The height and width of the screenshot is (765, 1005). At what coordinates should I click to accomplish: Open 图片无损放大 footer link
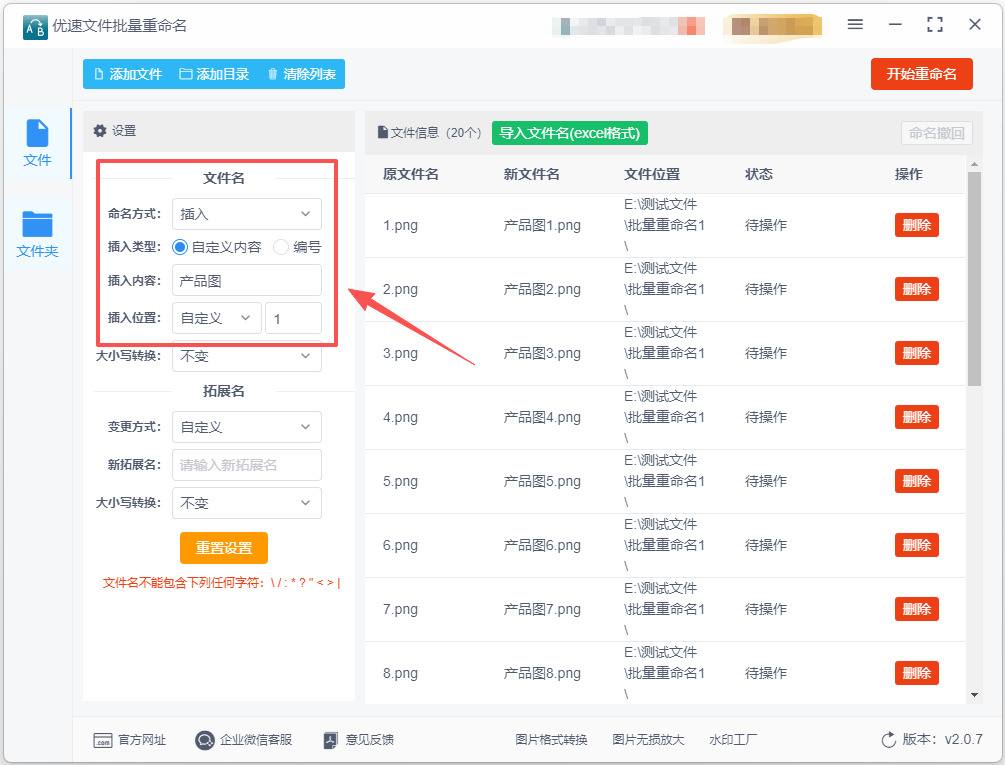click(x=648, y=740)
